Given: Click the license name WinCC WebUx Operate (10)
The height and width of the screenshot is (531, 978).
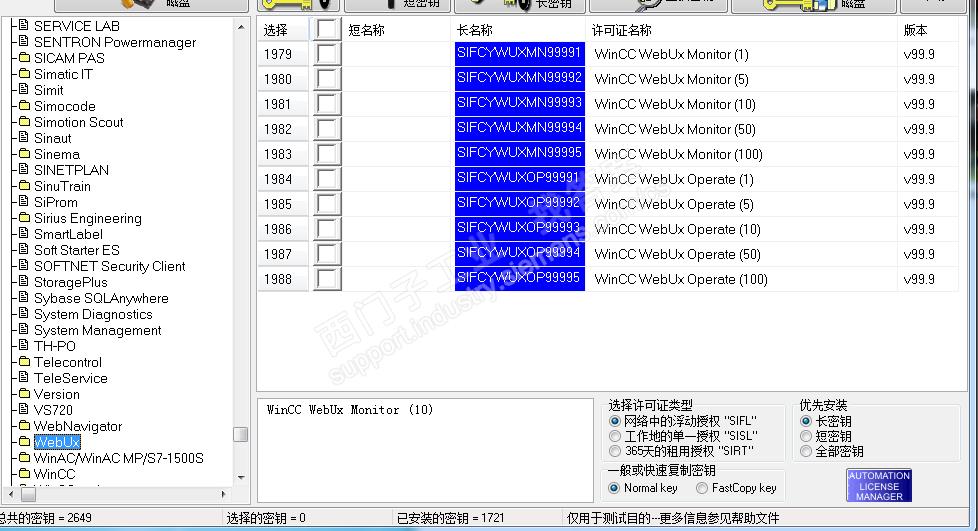Looking at the screenshot, I should 677,229.
